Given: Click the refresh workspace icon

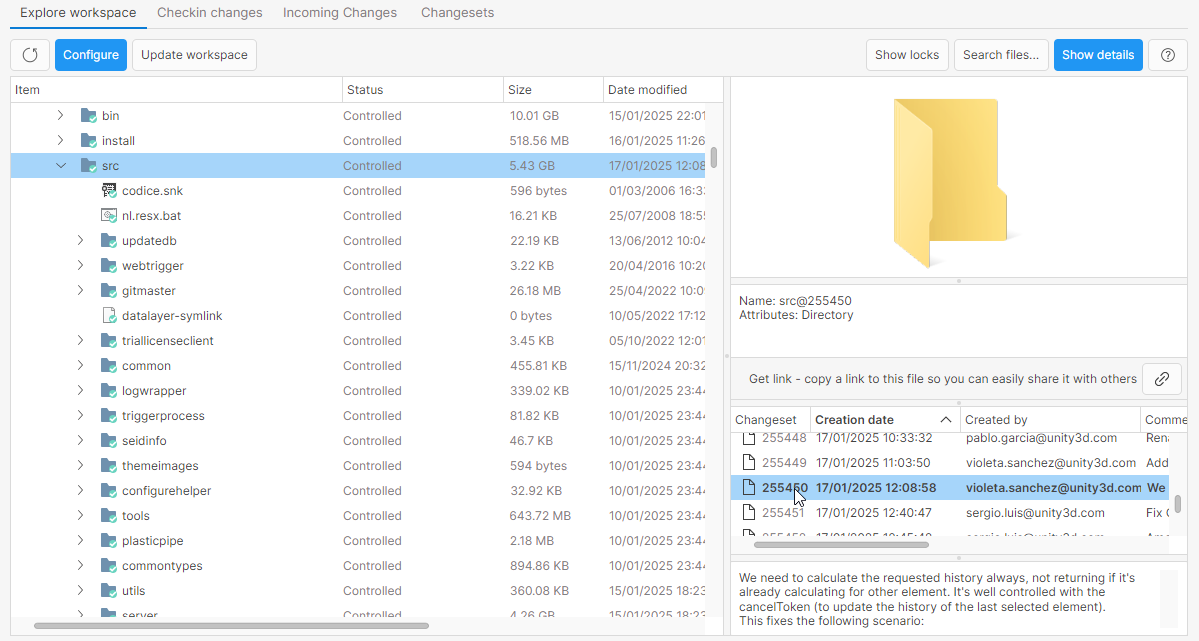Looking at the screenshot, I should point(30,55).
